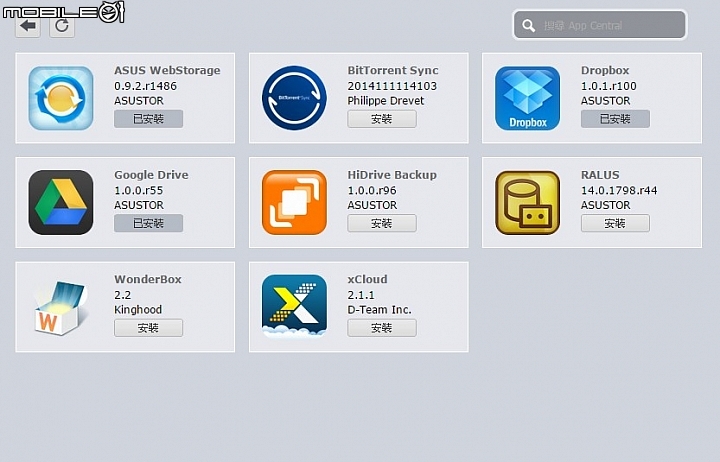Open the RALUS app icon
The width and height of the screenshot is (720, 462).
click(528, 203)
